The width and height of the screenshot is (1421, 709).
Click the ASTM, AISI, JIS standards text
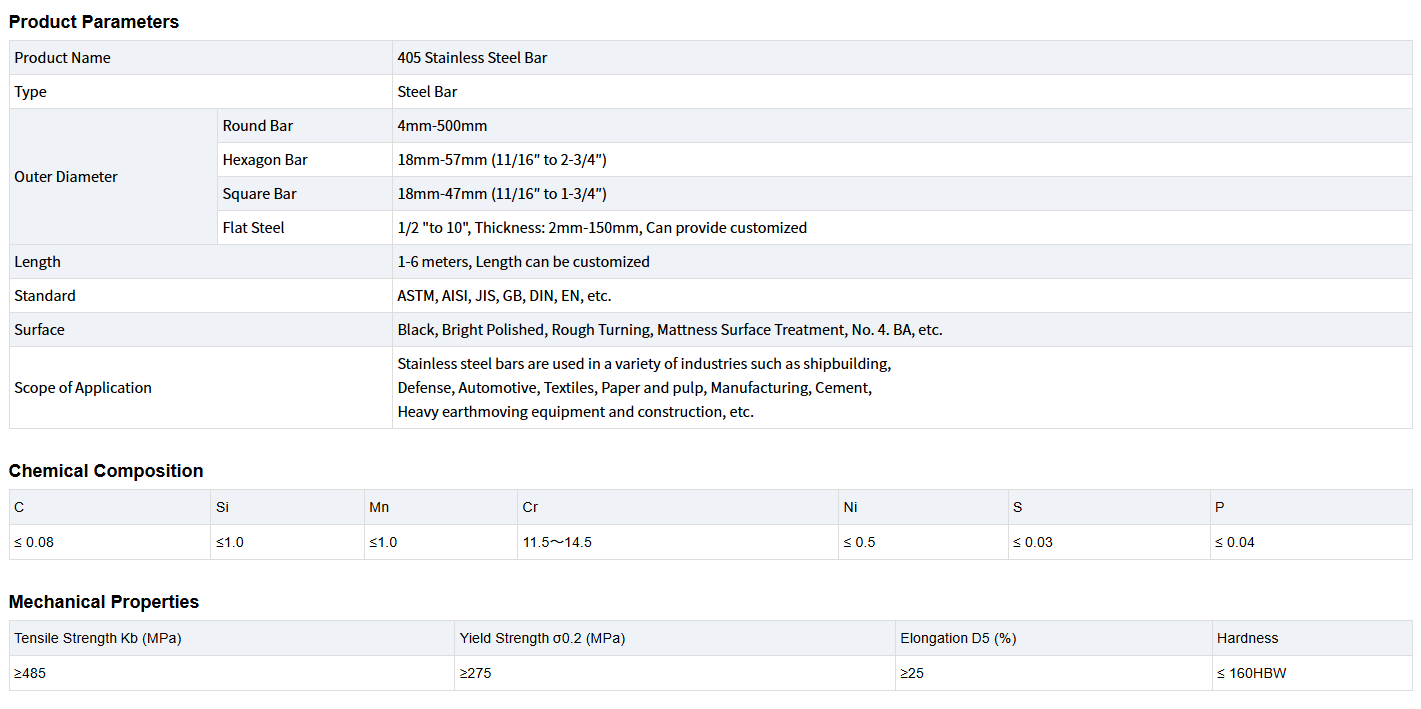(504, 296)
